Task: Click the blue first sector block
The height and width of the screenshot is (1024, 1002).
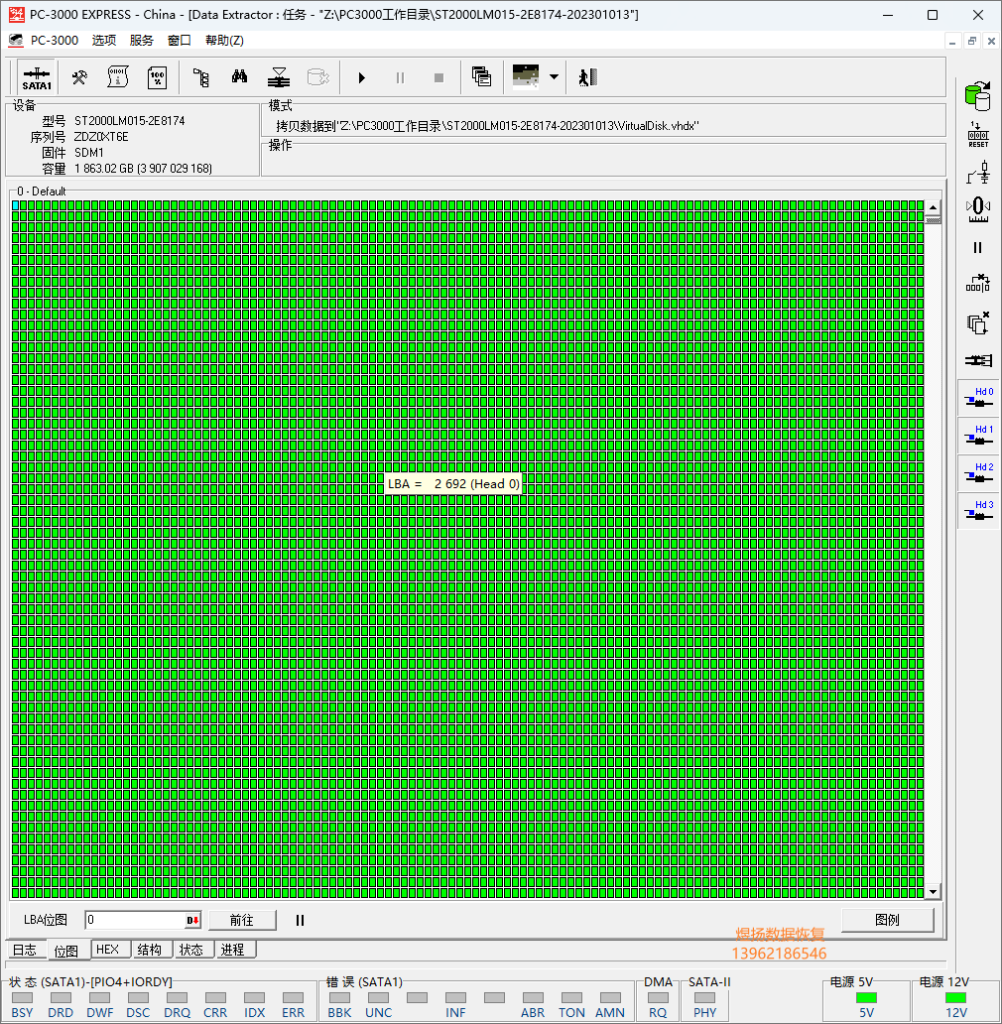Action: pos(16,205)
